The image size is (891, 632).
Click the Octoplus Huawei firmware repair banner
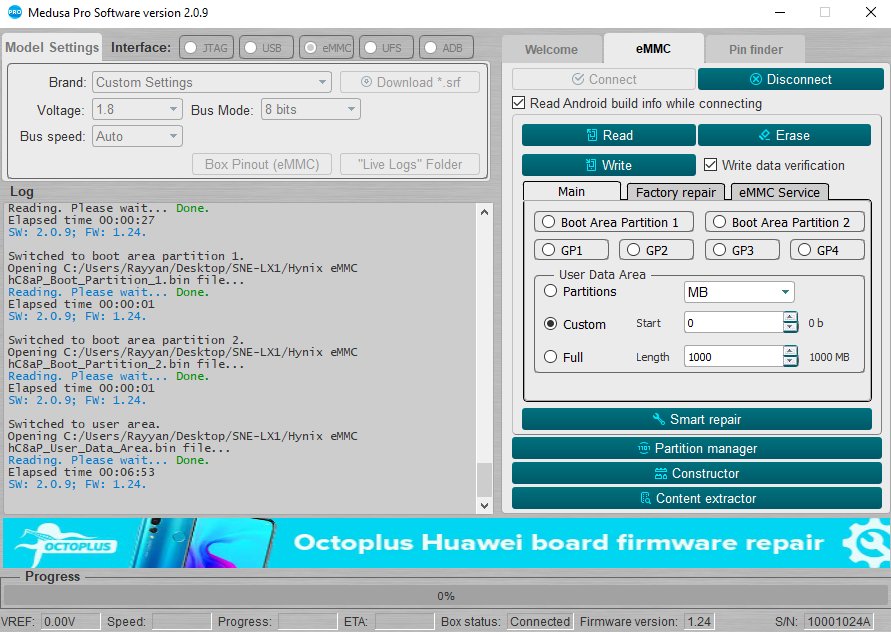tap(447, 543)
